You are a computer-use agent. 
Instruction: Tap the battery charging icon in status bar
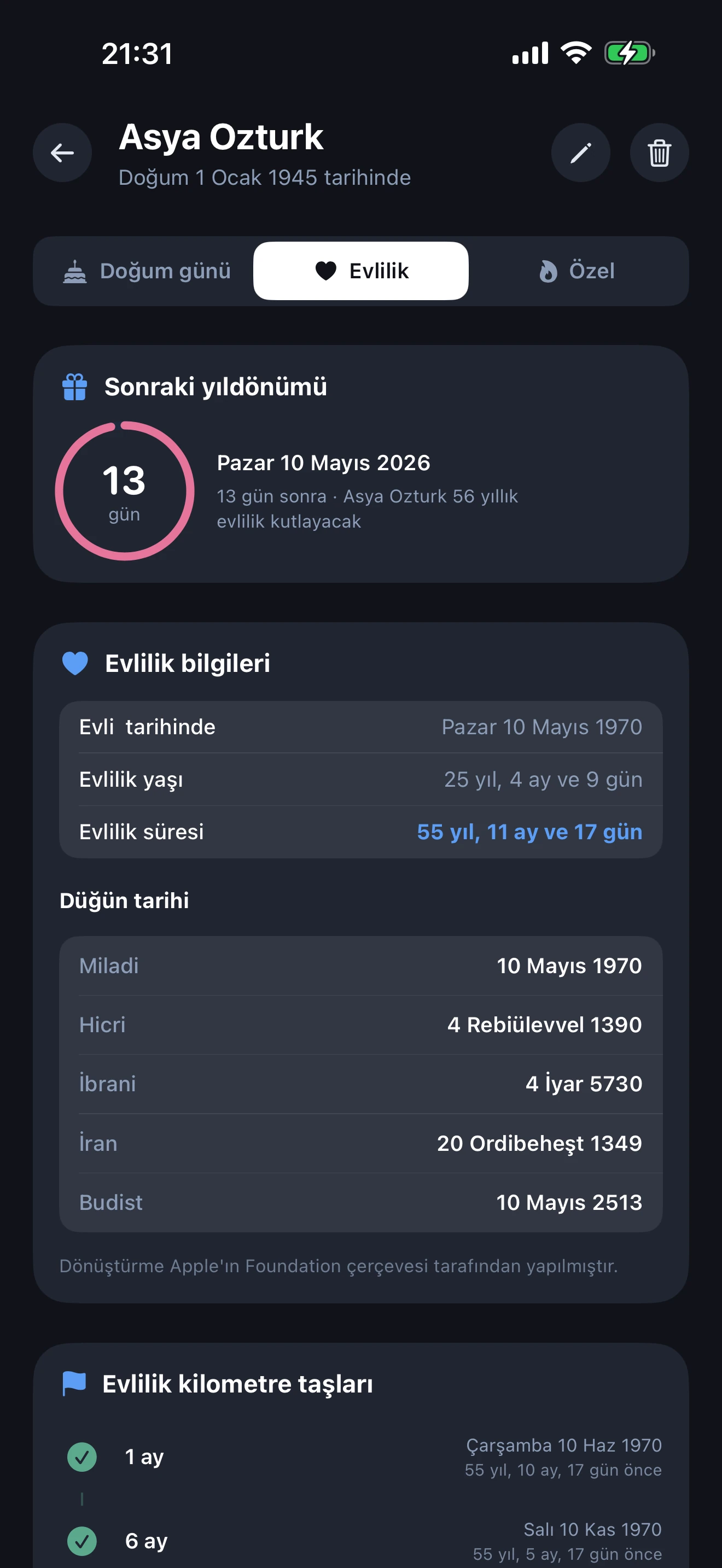(629, 53)
